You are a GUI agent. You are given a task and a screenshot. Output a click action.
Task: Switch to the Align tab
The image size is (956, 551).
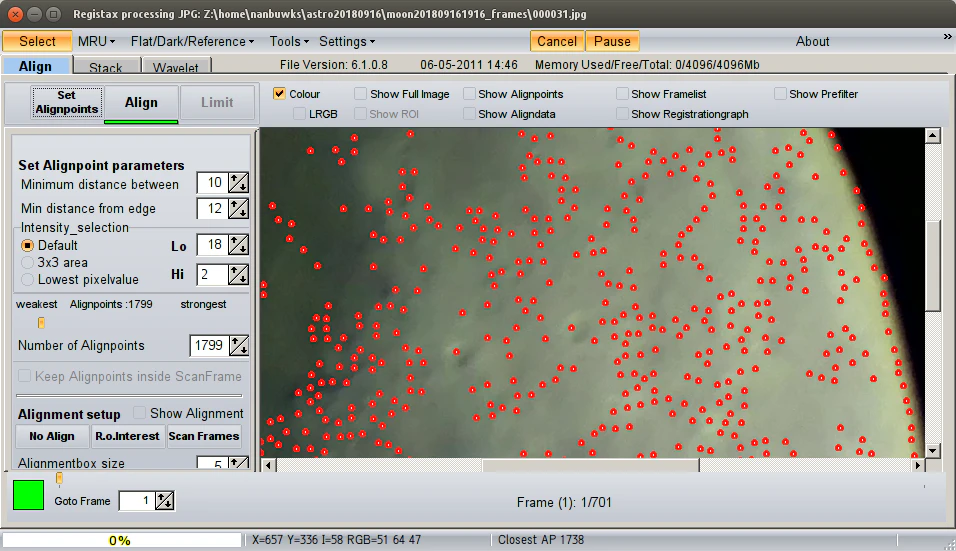35,66
